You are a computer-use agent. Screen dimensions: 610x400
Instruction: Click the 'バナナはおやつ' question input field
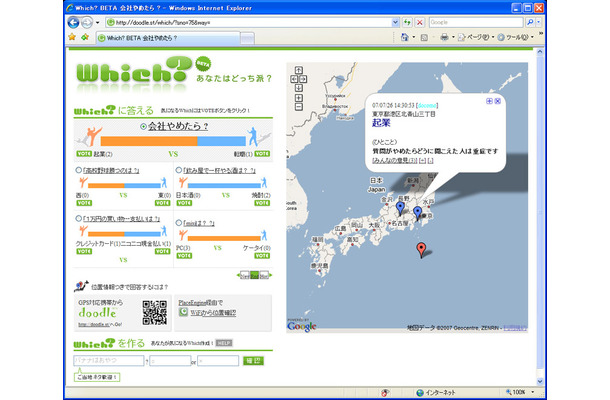point(109,361)
